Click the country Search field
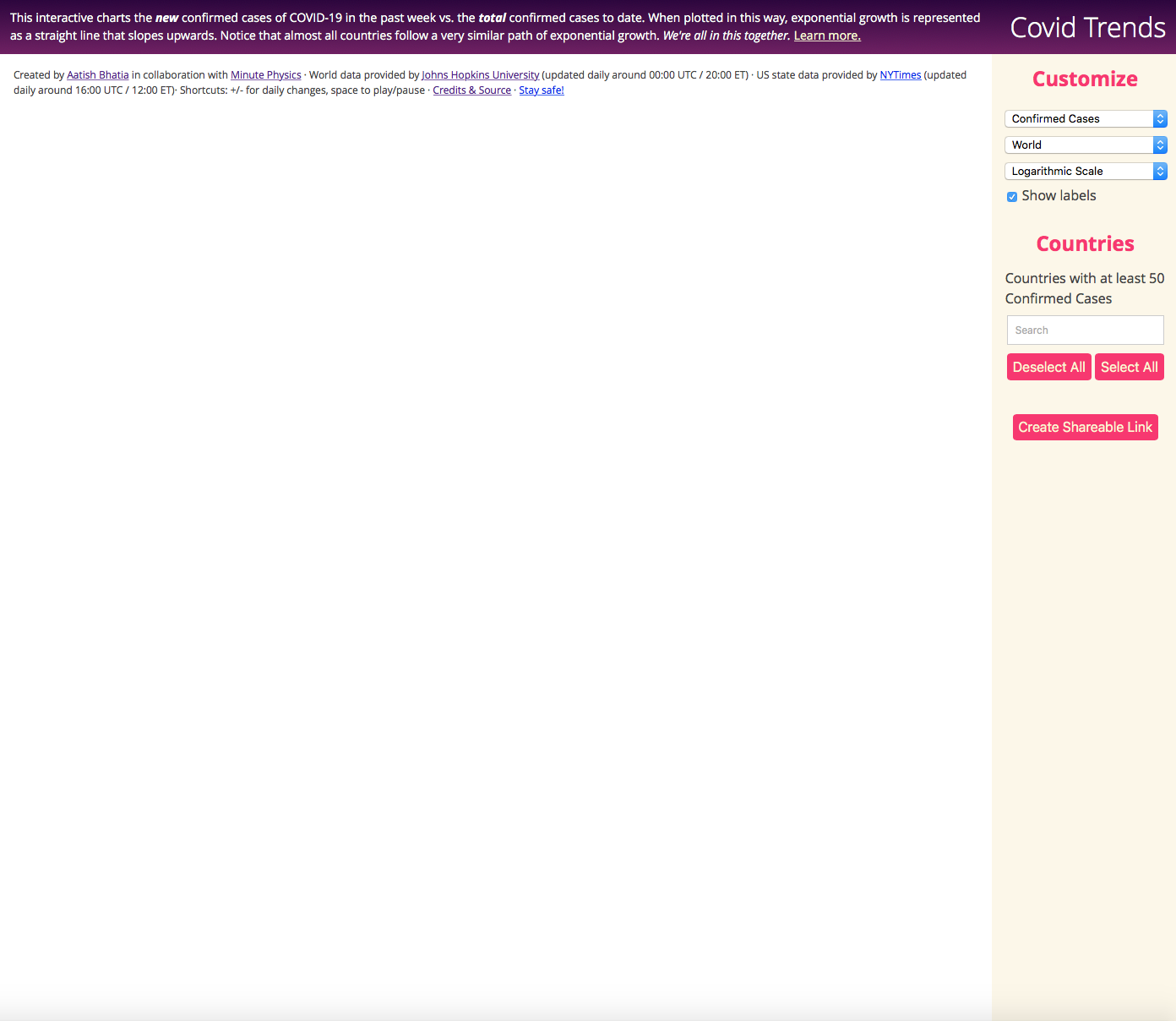This screenshot has width=1176, height=1021. pos(1086,330)
